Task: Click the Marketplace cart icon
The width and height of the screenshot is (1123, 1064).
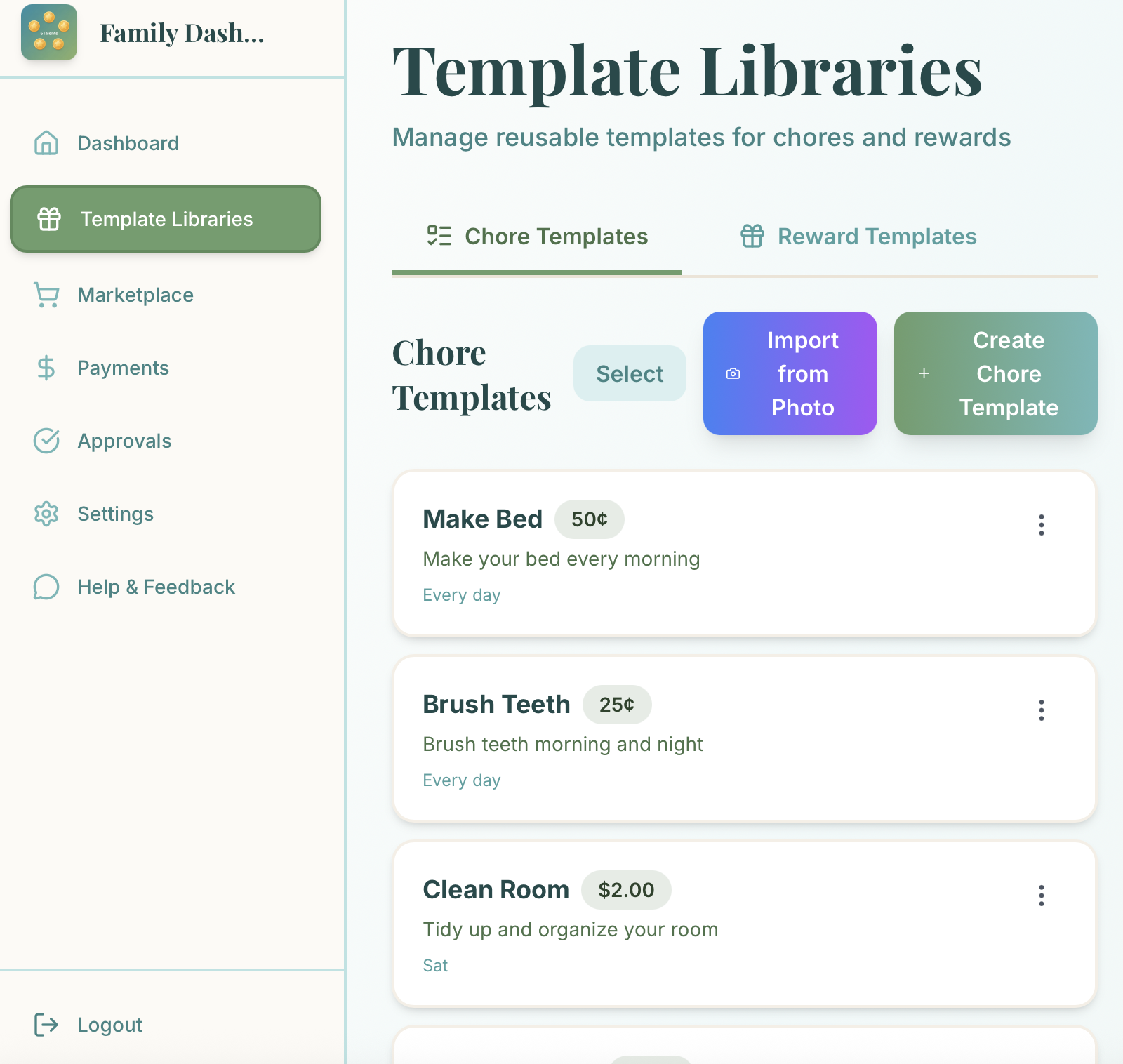Action: 46,295
